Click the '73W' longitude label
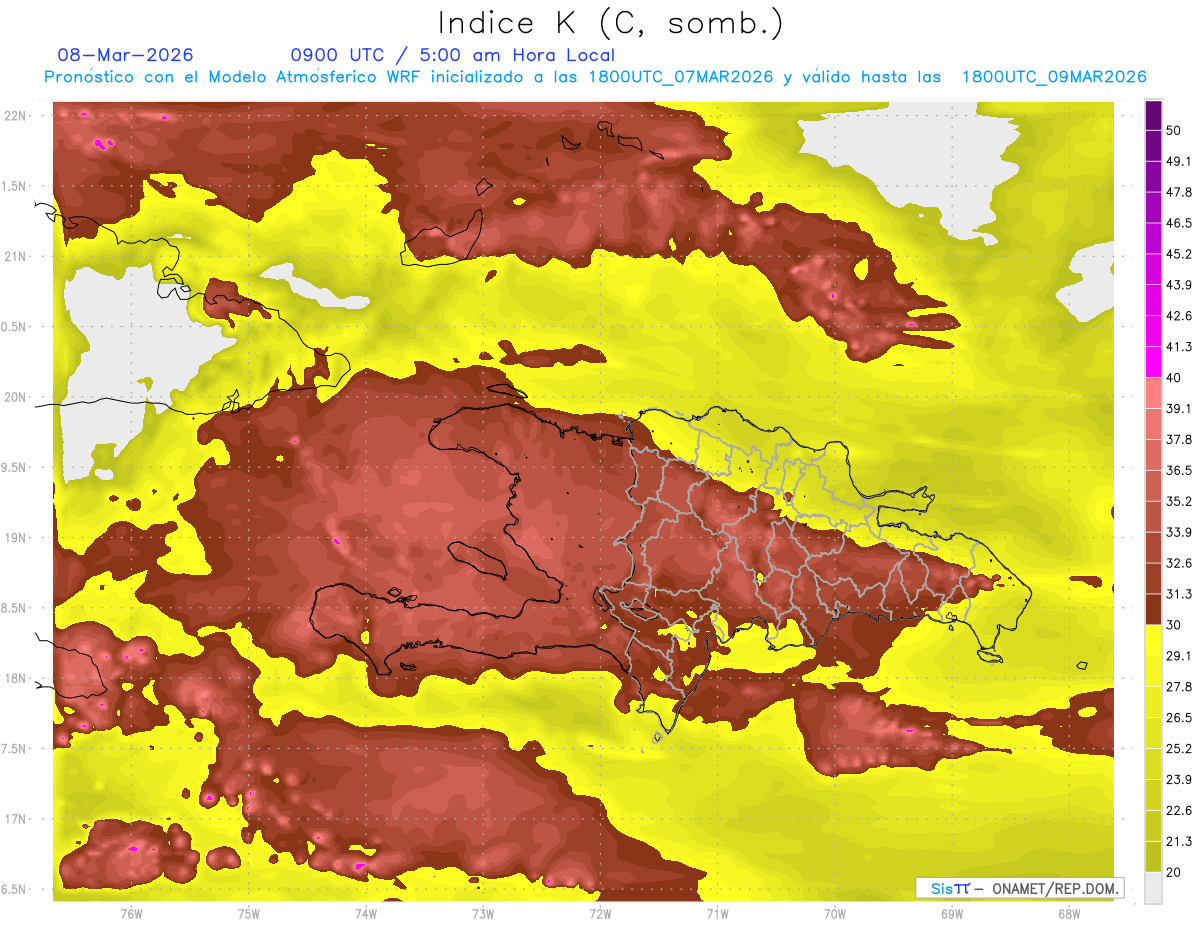This screenshot has height=927, width=1200. (x=483, y=914)
